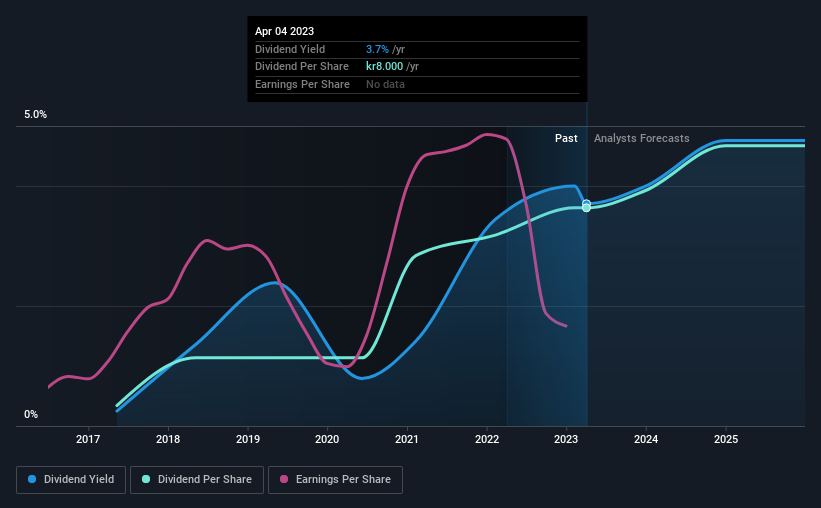
Task: Click the 5.0% y-axis label
Action: pos(36,115)
